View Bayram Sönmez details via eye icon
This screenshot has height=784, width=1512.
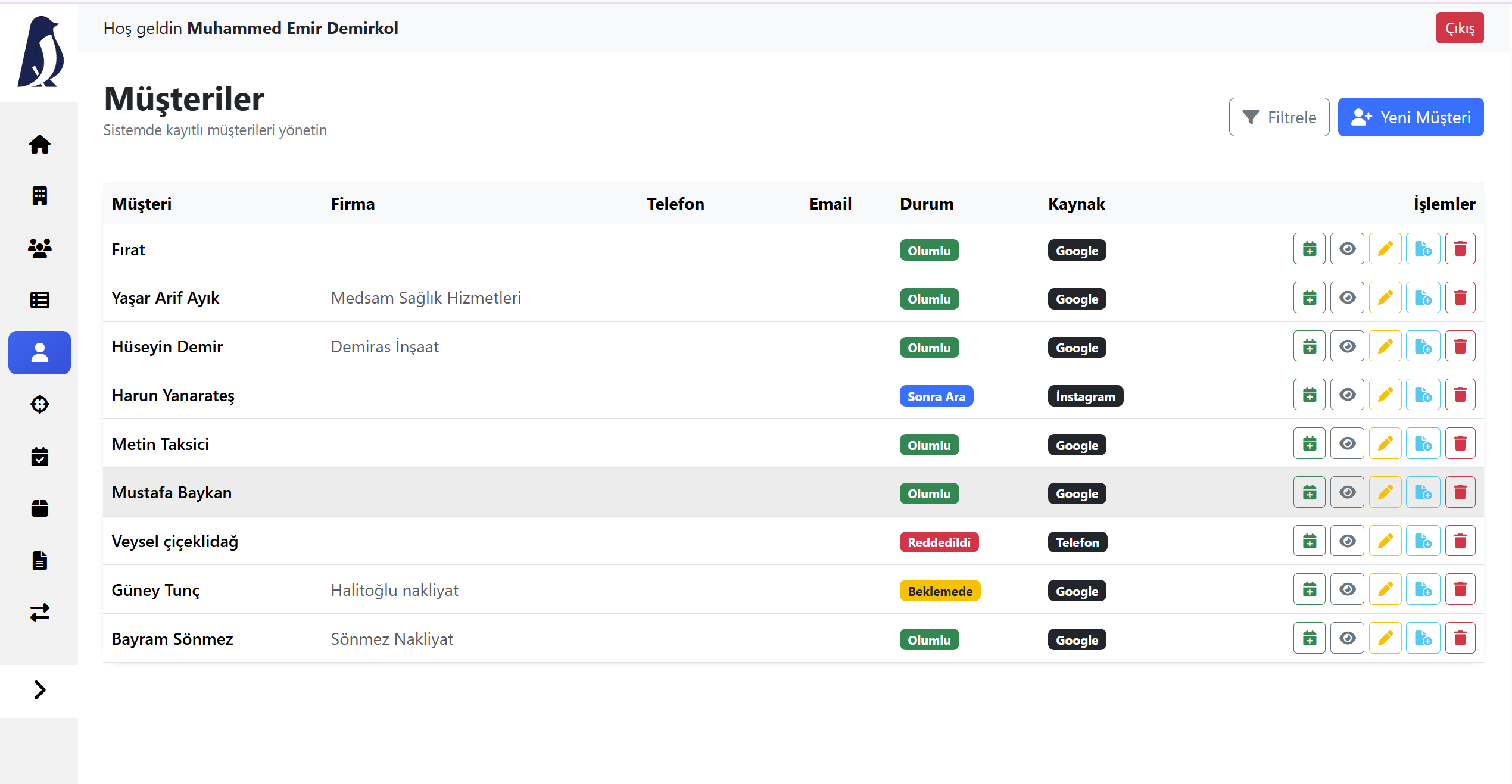tap(1347, 639)
